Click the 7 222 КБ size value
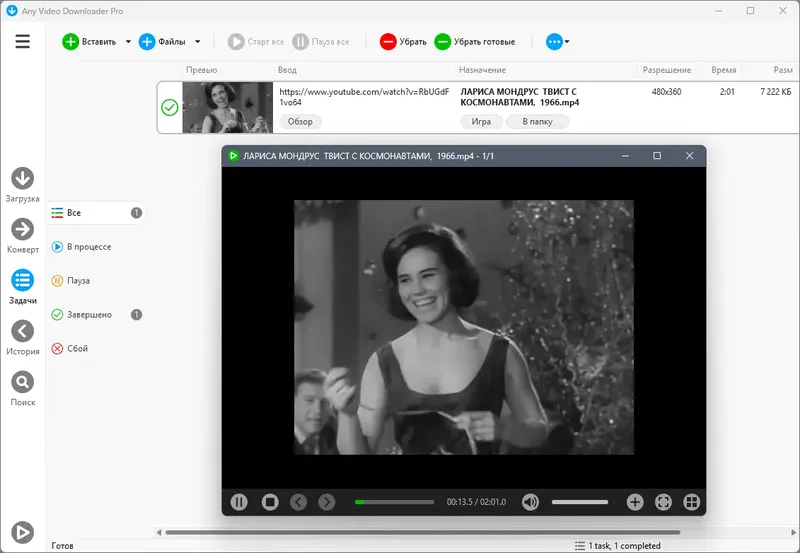 pyautogui.click(x=776, y=92)
